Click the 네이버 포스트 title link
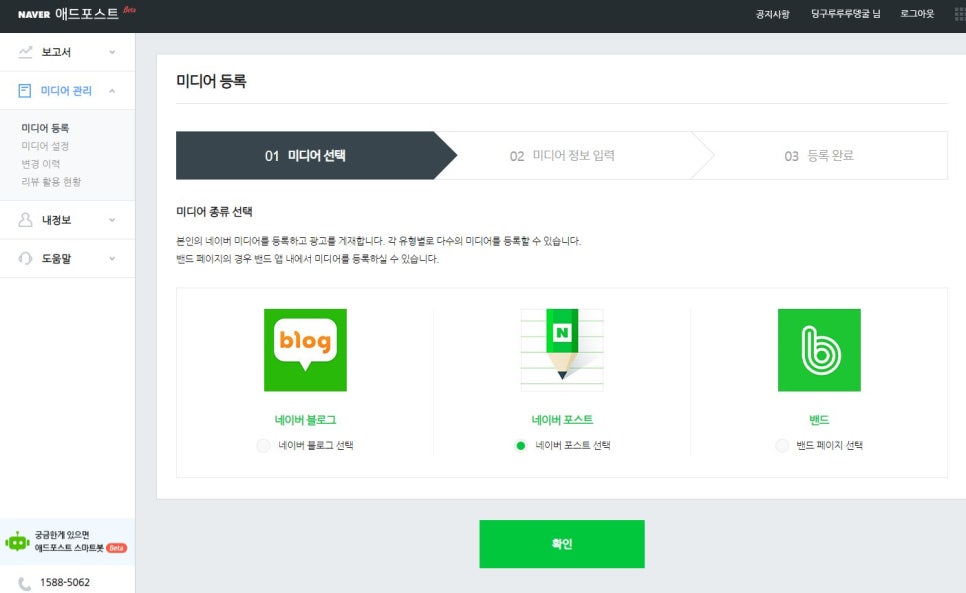 pos(562,420)
